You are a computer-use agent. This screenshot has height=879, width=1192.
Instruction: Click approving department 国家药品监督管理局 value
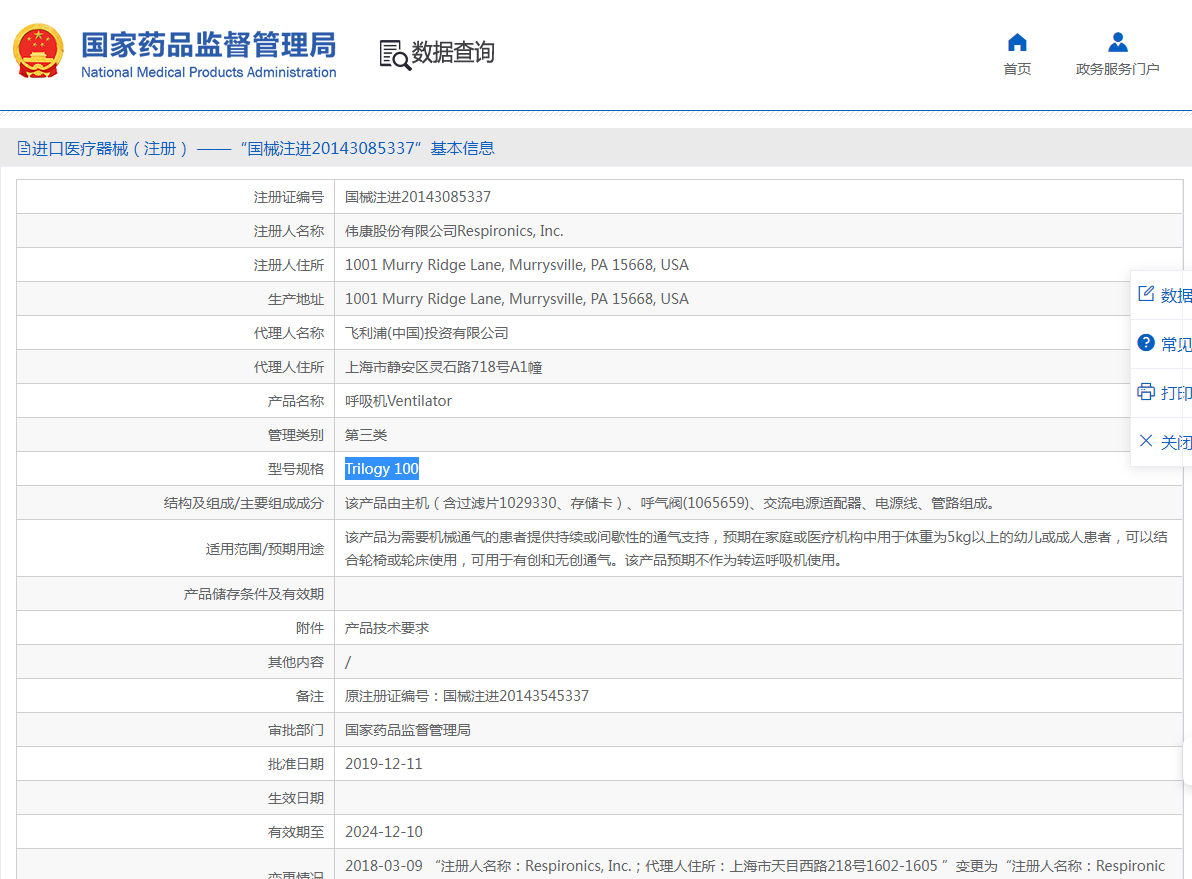408,730
